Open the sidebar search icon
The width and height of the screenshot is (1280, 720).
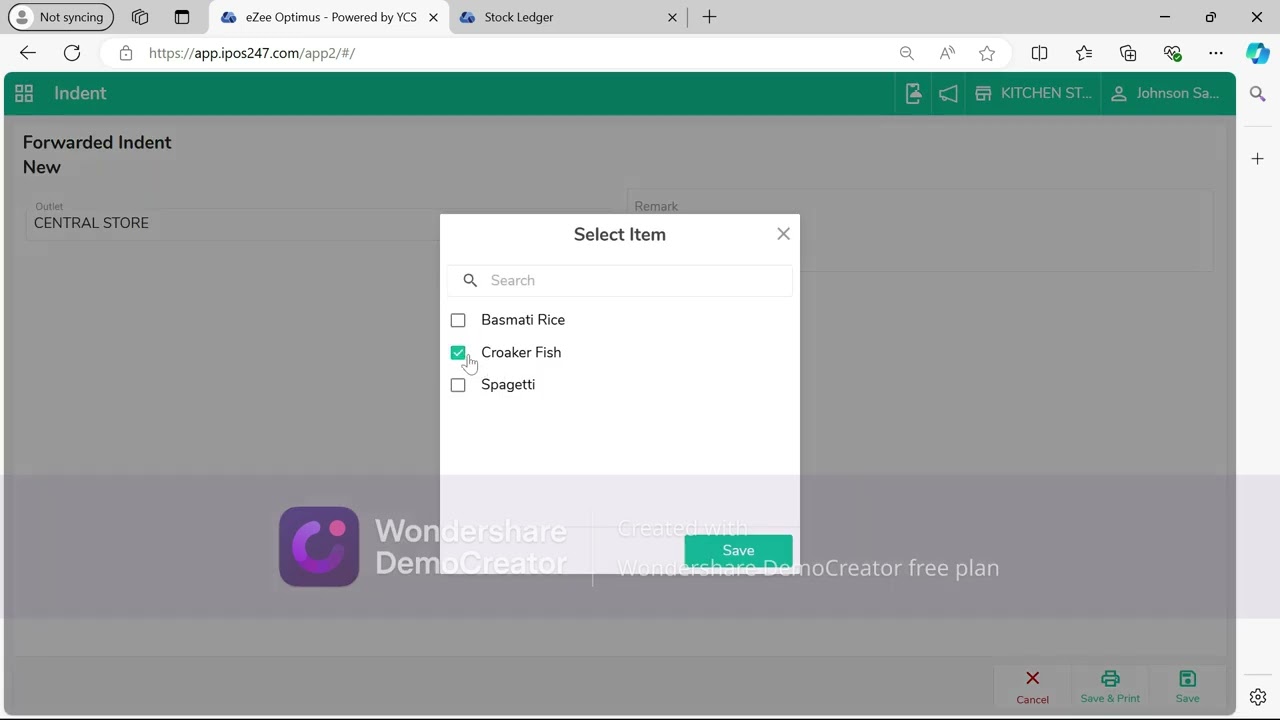point(1258,94)
